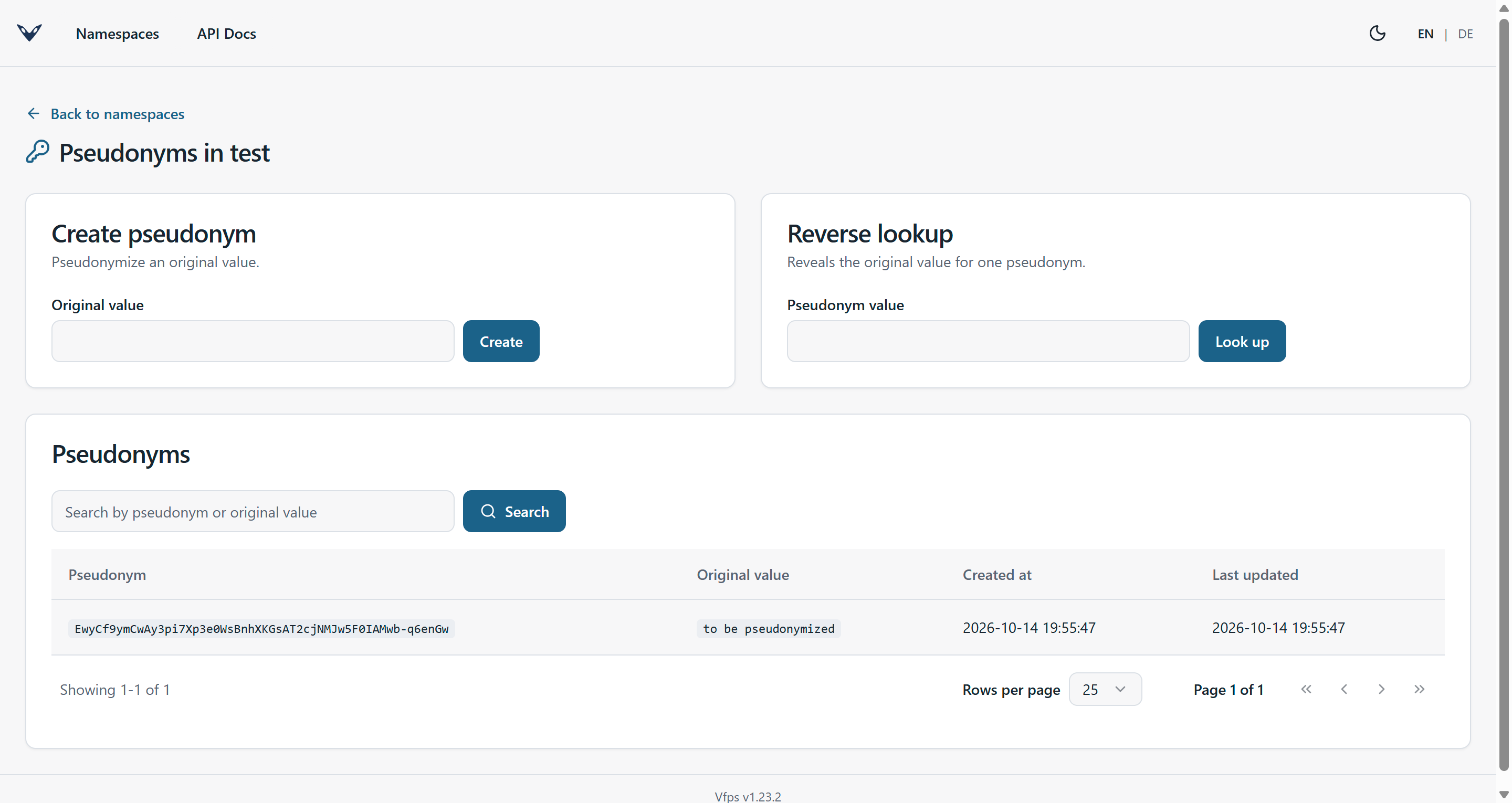Click scrollbar down arrow

pyautogui.click(x=1504, y=794)
